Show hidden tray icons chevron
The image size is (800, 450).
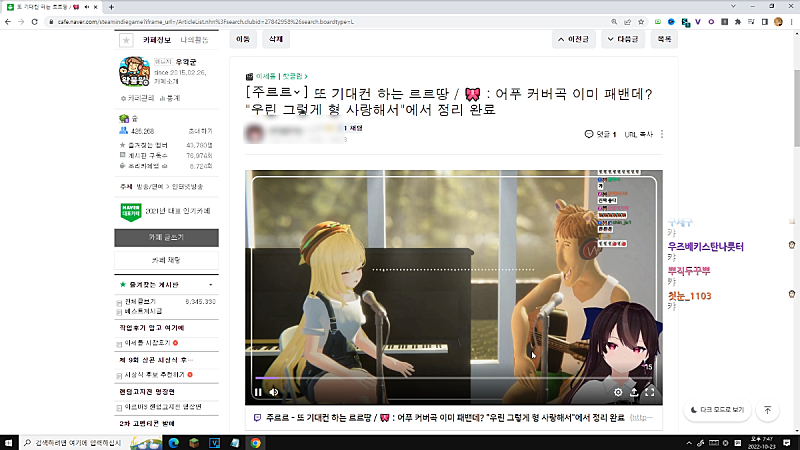pos(689,443)
